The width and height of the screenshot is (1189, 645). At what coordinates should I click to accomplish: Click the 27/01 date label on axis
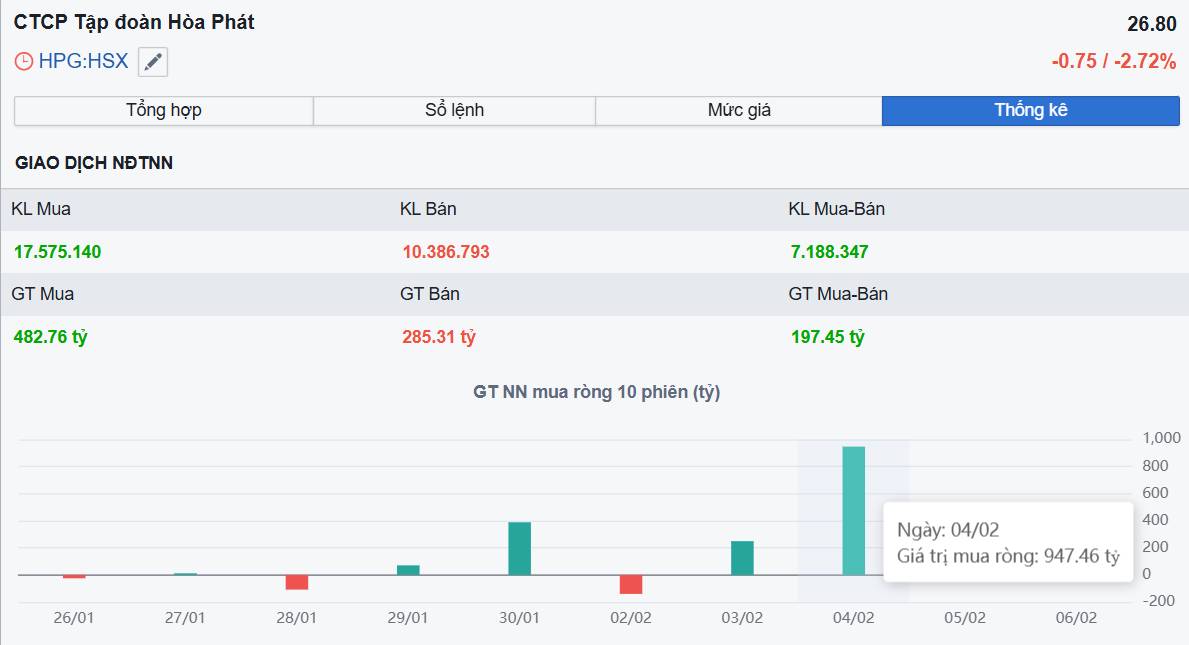[185, 618]
